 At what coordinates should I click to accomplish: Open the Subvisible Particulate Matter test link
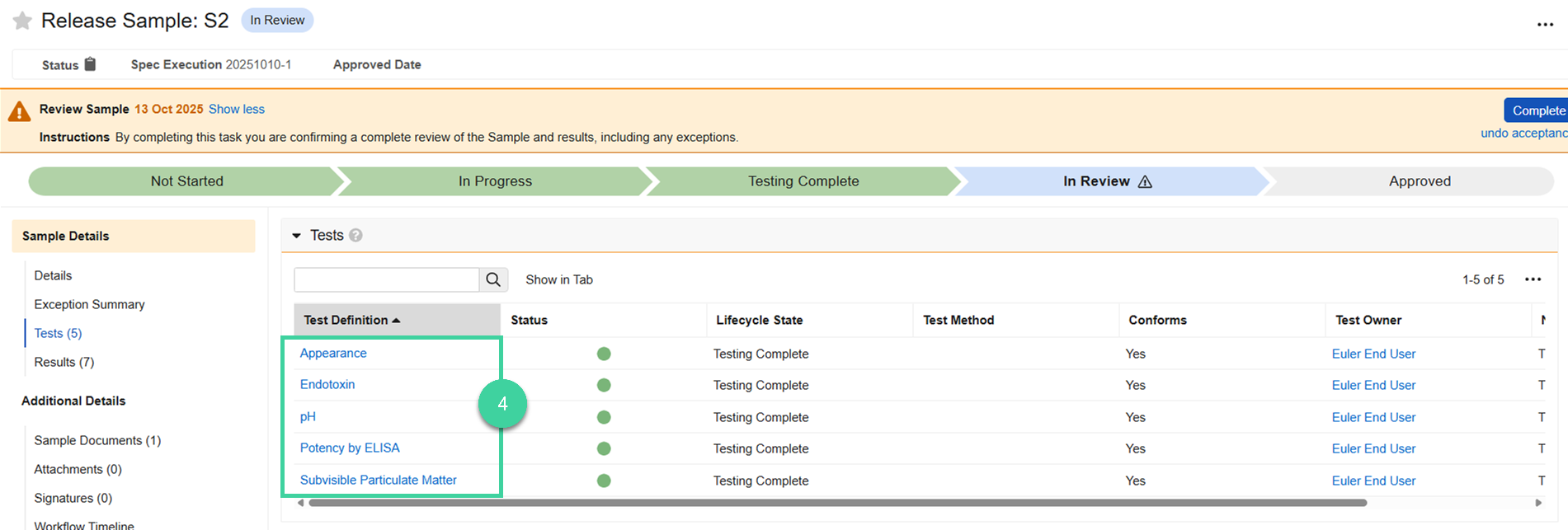coord(378,480)
